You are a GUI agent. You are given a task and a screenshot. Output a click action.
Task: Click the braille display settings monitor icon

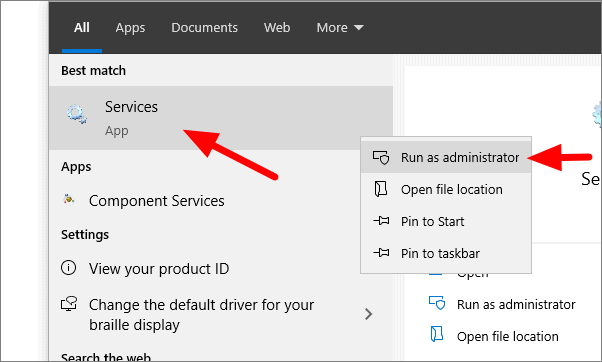[69, 304]
